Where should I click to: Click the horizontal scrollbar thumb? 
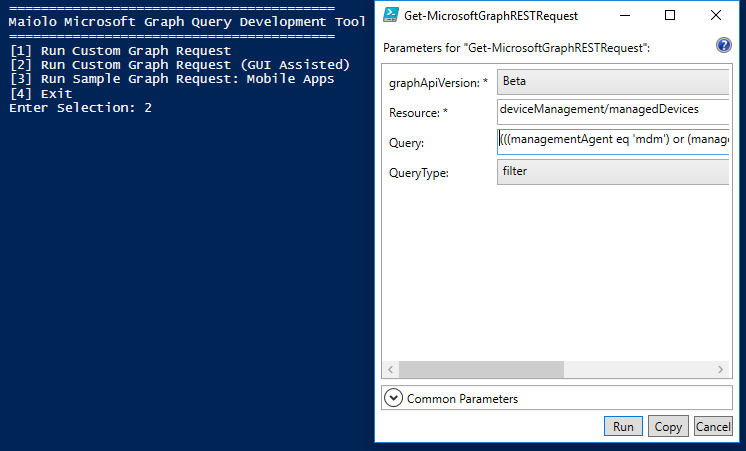pos(481,369)
